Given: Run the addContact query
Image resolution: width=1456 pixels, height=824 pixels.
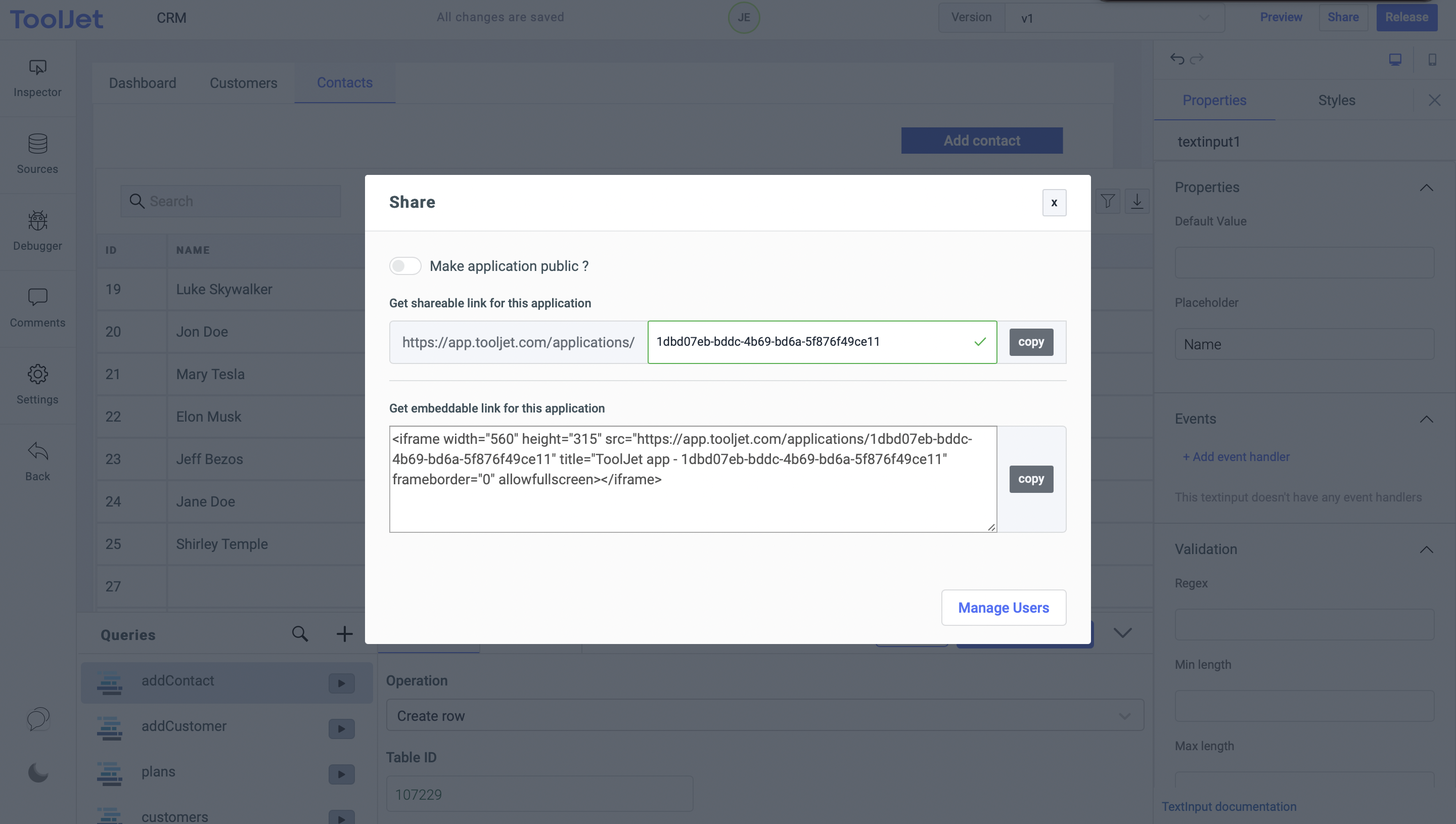Looking at the screenshot, I should click(x=341, y=682).
